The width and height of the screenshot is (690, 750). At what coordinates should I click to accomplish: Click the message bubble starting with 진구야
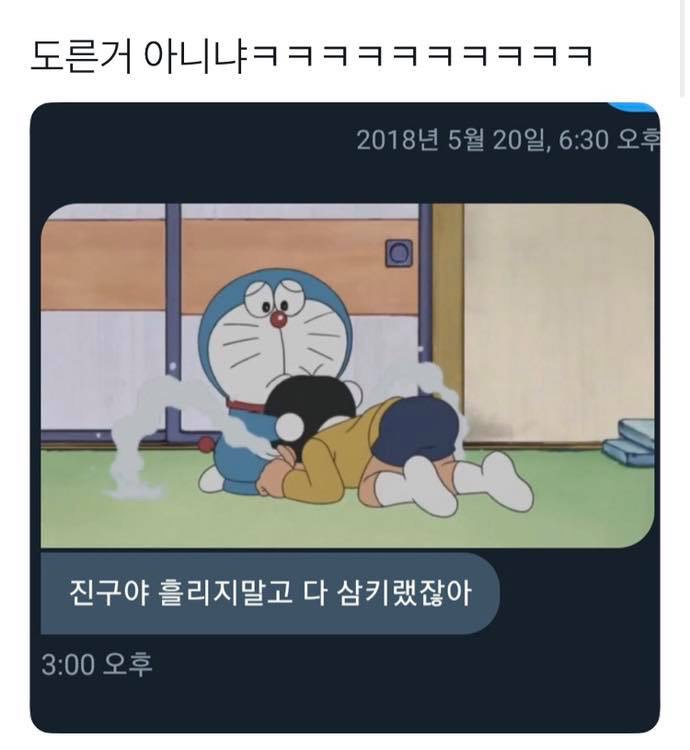click(x=270, y=594)
